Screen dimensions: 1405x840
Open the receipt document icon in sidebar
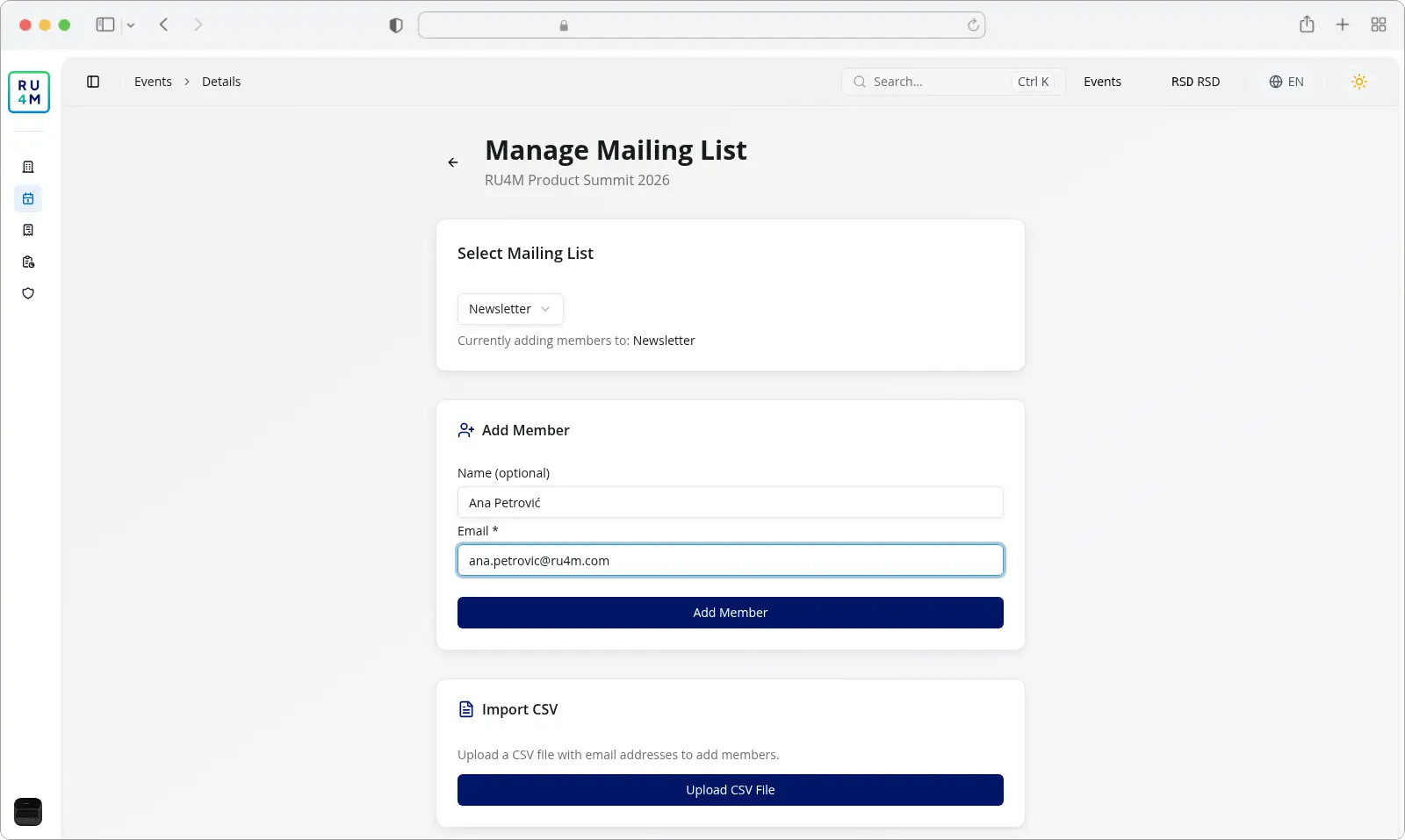tap(28, 230)
